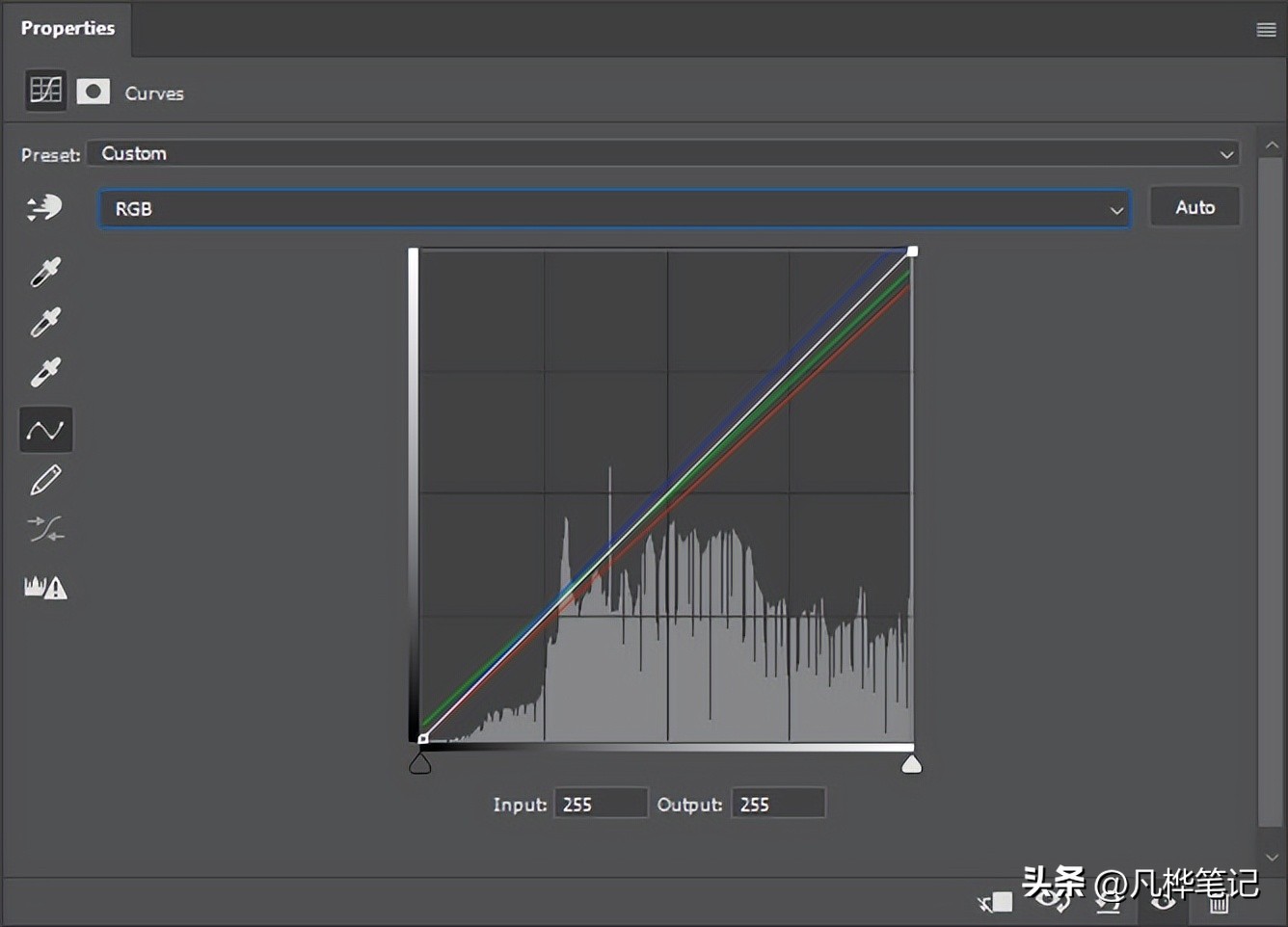The height and width of the screenshot is (927, 1288).
Task: Open the Properties panel hamburger menu
Action: [x=1266, y=30]
